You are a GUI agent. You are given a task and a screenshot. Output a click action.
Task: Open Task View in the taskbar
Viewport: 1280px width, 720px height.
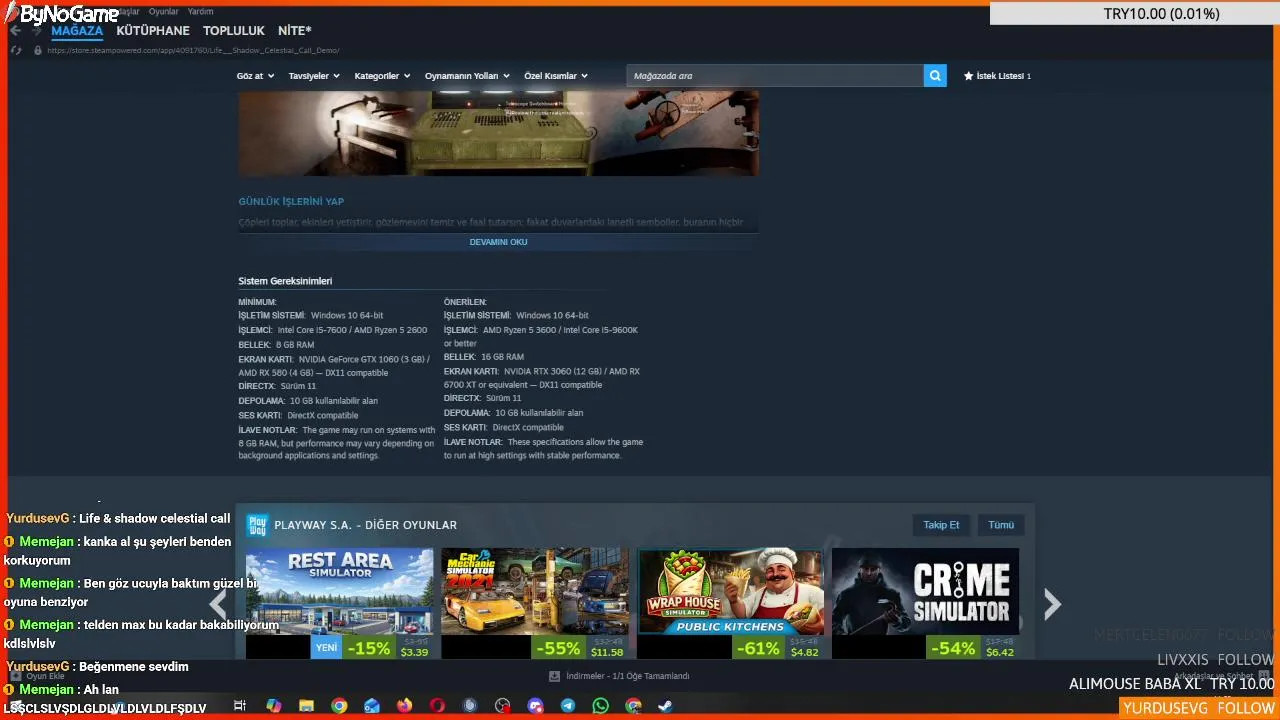point(240,706)
